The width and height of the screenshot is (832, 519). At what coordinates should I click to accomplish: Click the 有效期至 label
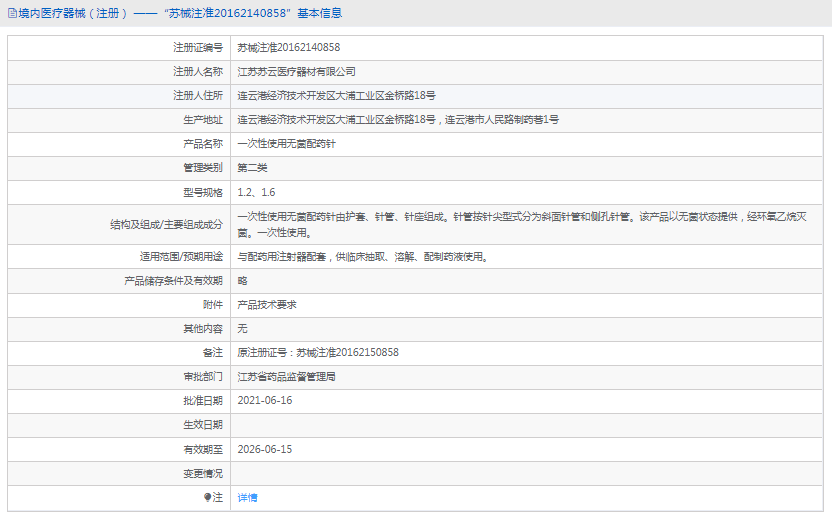point(203,449)
